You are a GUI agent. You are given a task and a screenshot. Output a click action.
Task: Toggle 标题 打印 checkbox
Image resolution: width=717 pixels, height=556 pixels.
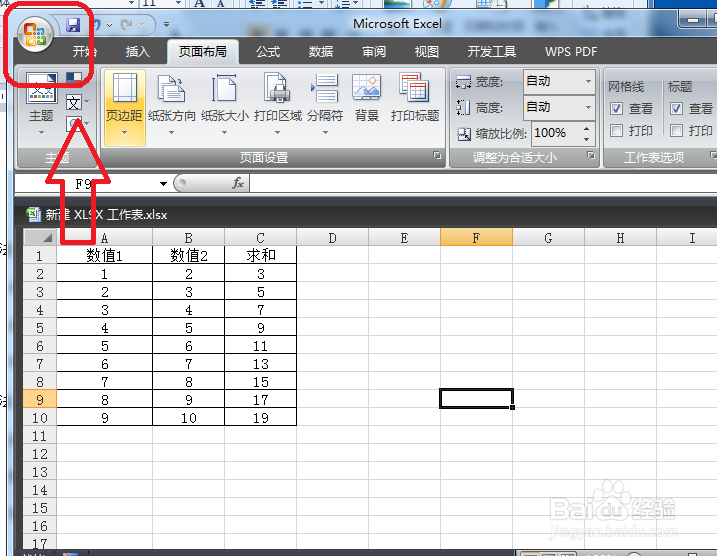tap(676, 131)
